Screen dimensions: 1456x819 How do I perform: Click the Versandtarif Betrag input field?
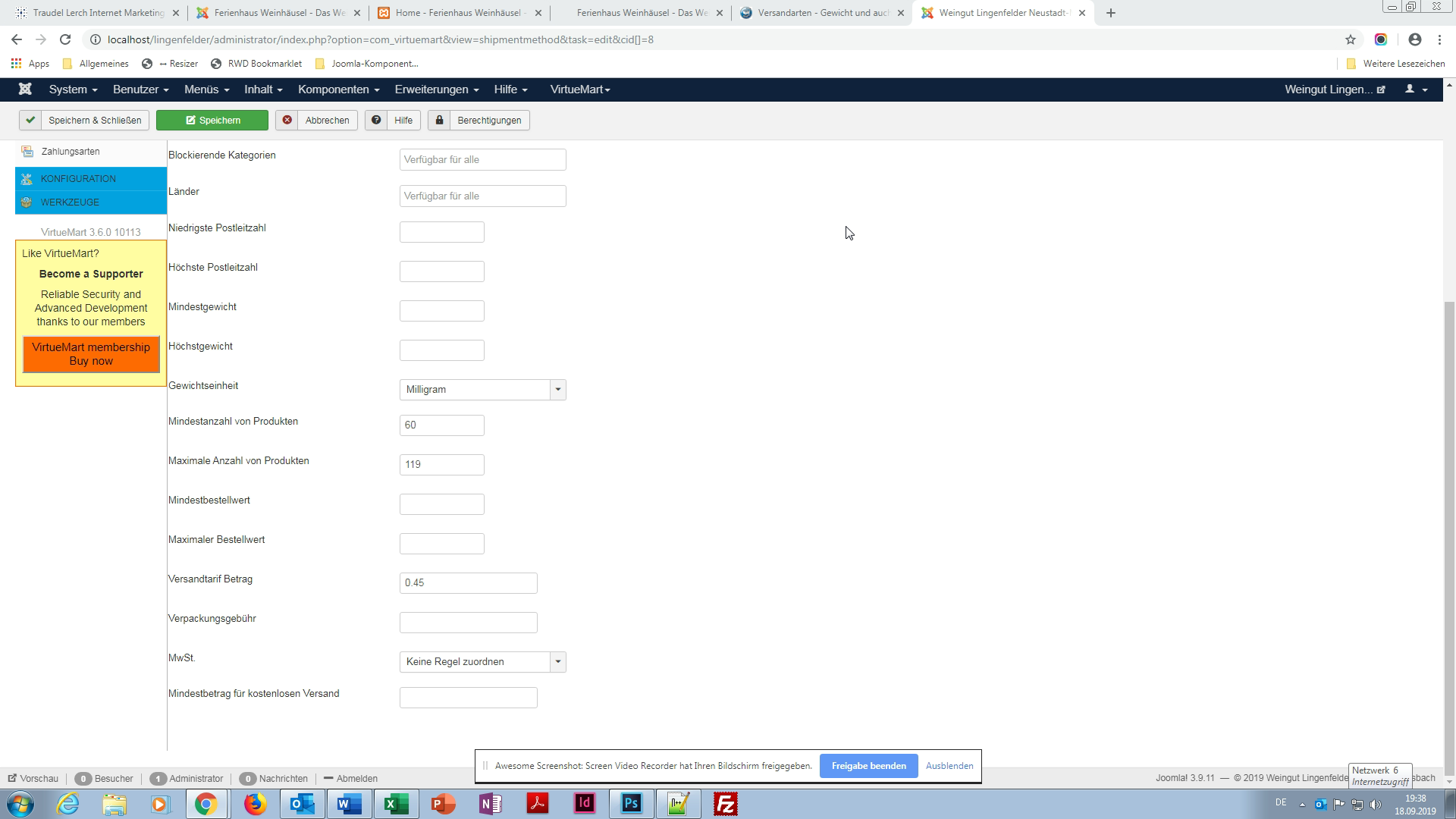click(x=468, y=583)
